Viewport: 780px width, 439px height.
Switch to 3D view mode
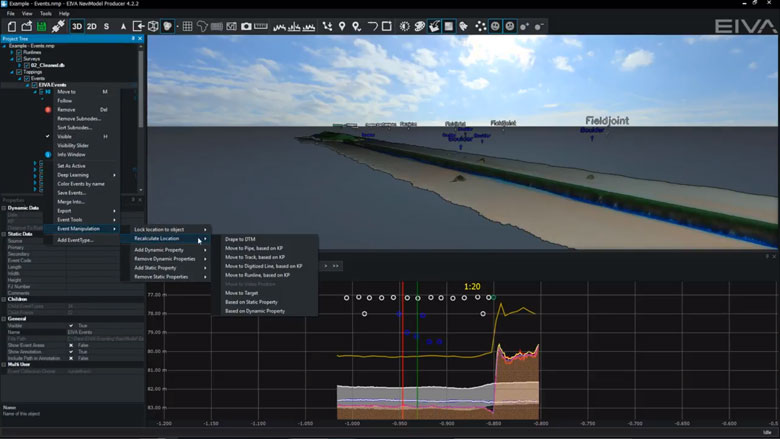click(x=77, y=26)
